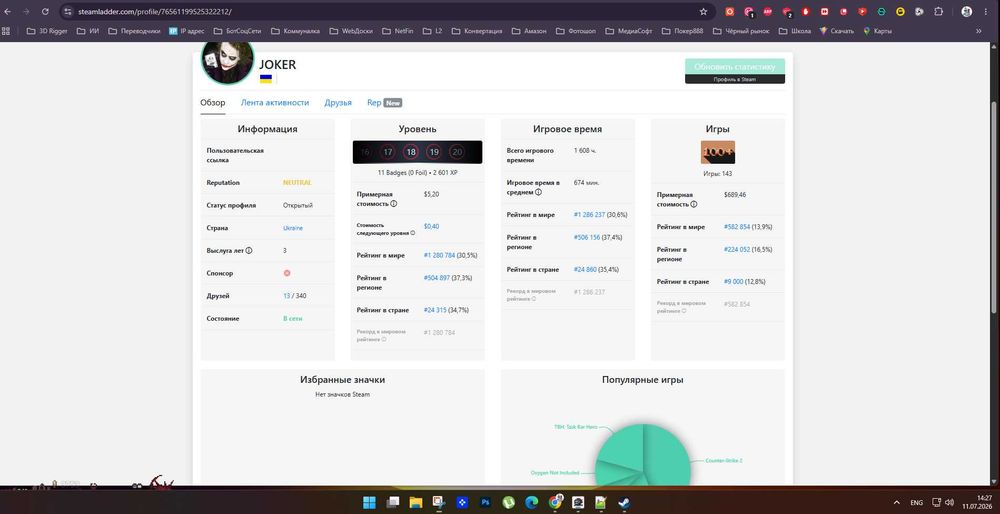Bookmark this page with the star icon

(703, 11)
